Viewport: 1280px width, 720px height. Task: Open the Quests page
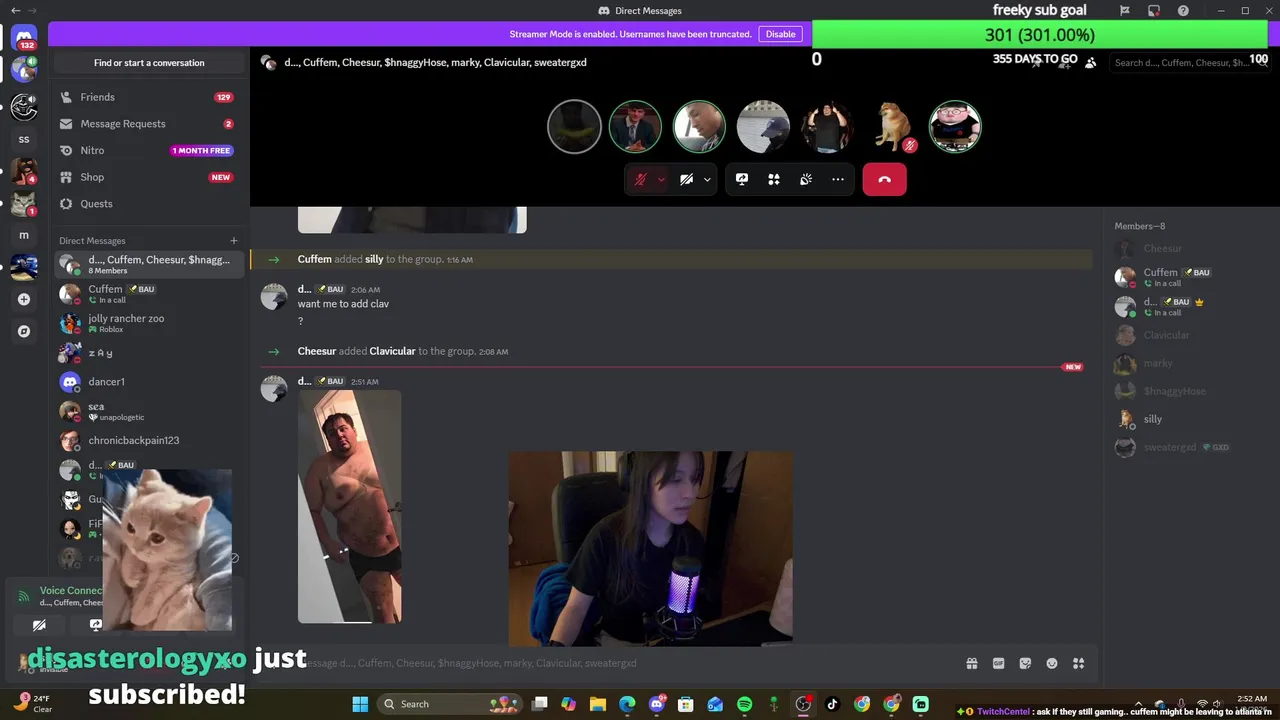148,204
